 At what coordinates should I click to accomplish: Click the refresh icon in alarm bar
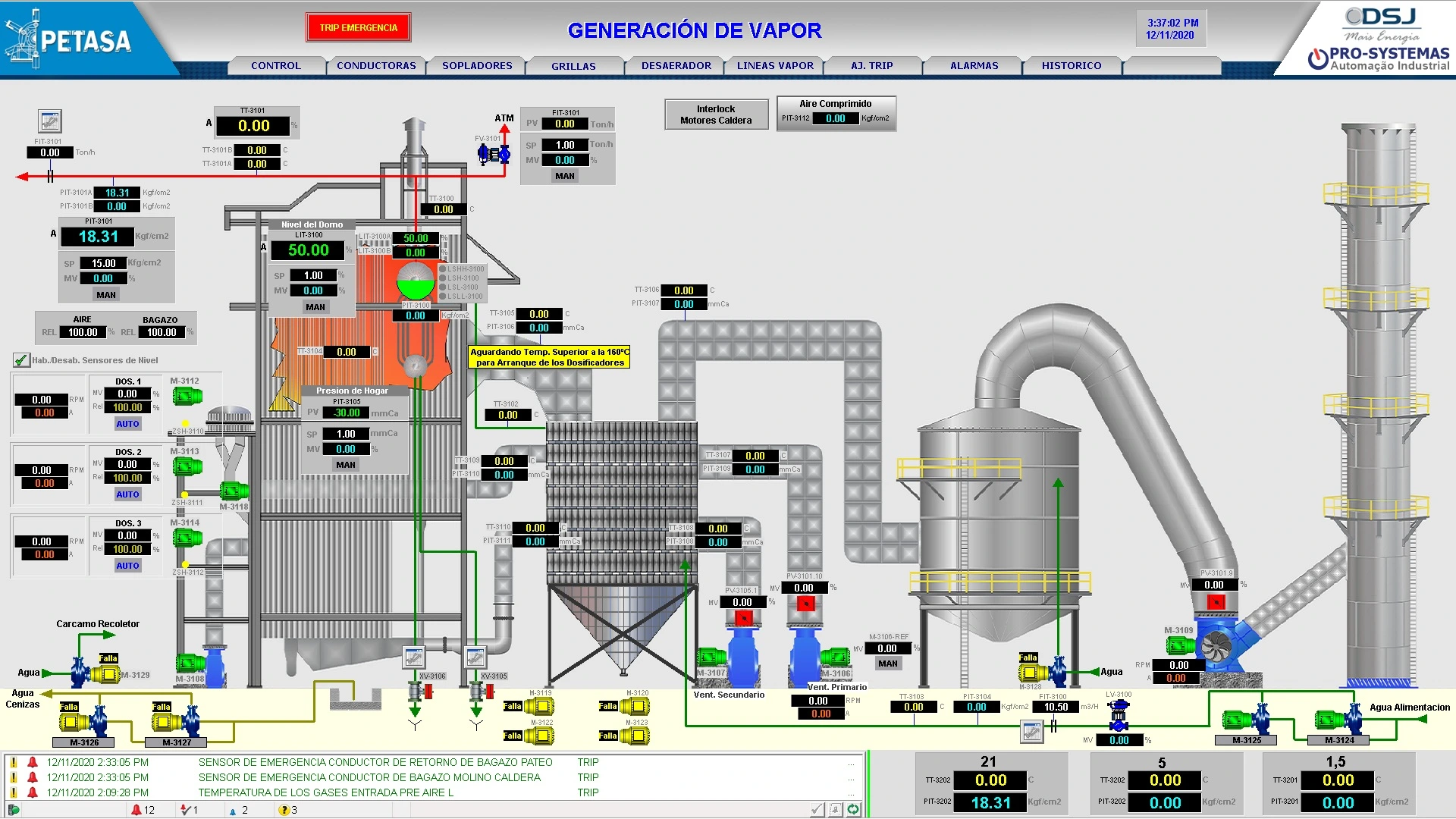click(853, 810)
